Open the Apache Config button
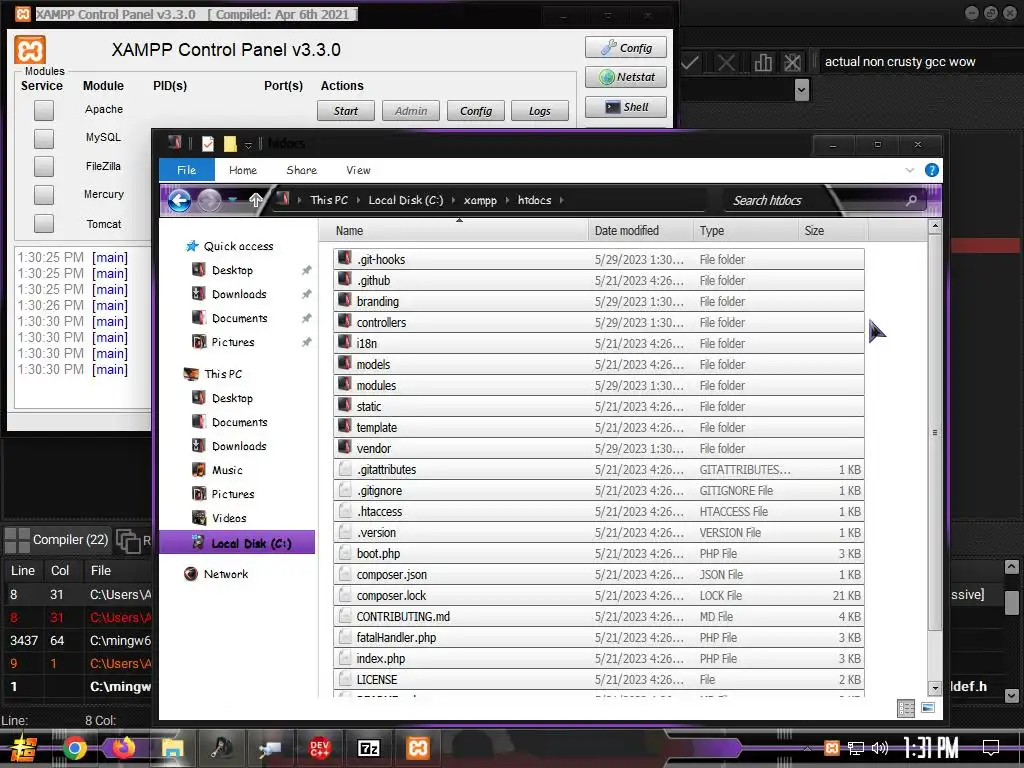1024x768 pixels. tap(475, 111)
